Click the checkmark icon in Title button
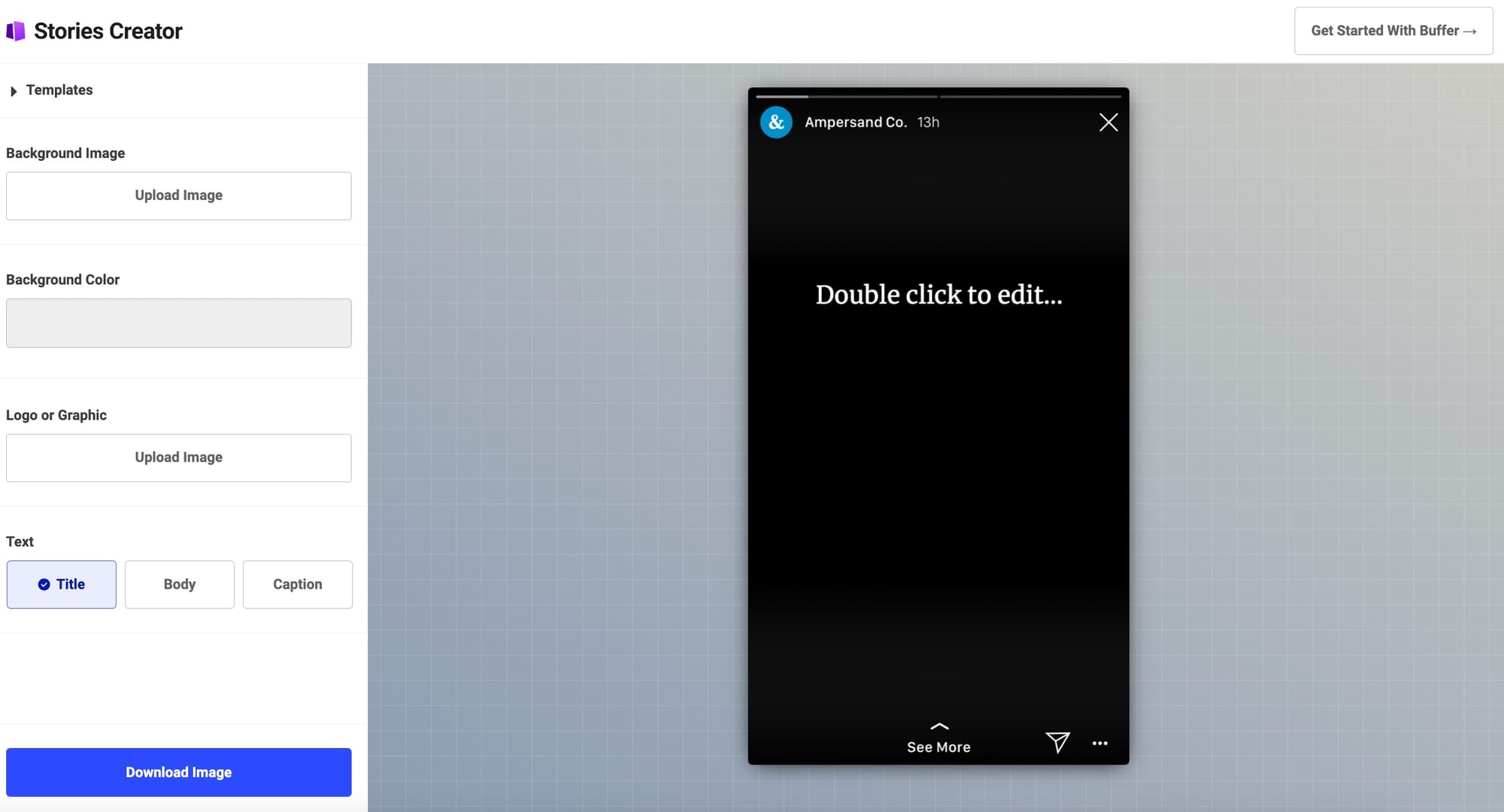 44,584
